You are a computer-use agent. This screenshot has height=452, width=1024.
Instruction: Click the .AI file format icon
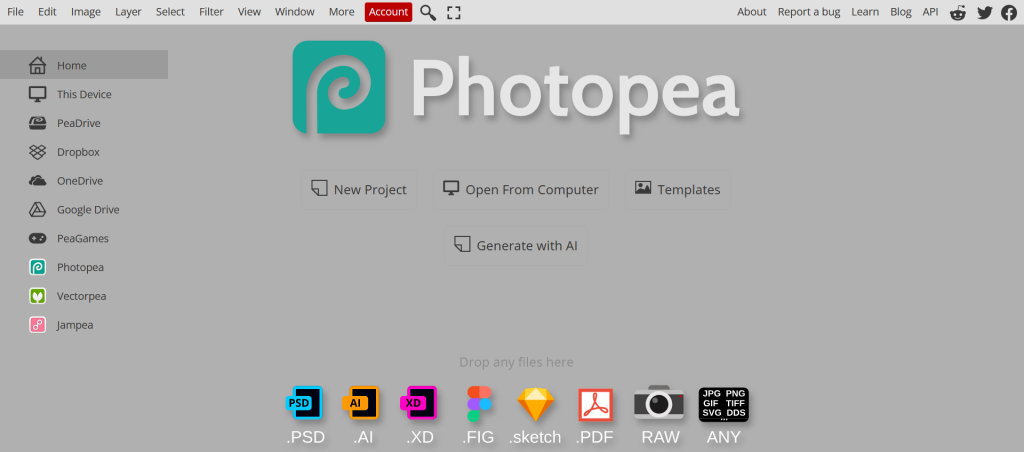coord(361,403)
